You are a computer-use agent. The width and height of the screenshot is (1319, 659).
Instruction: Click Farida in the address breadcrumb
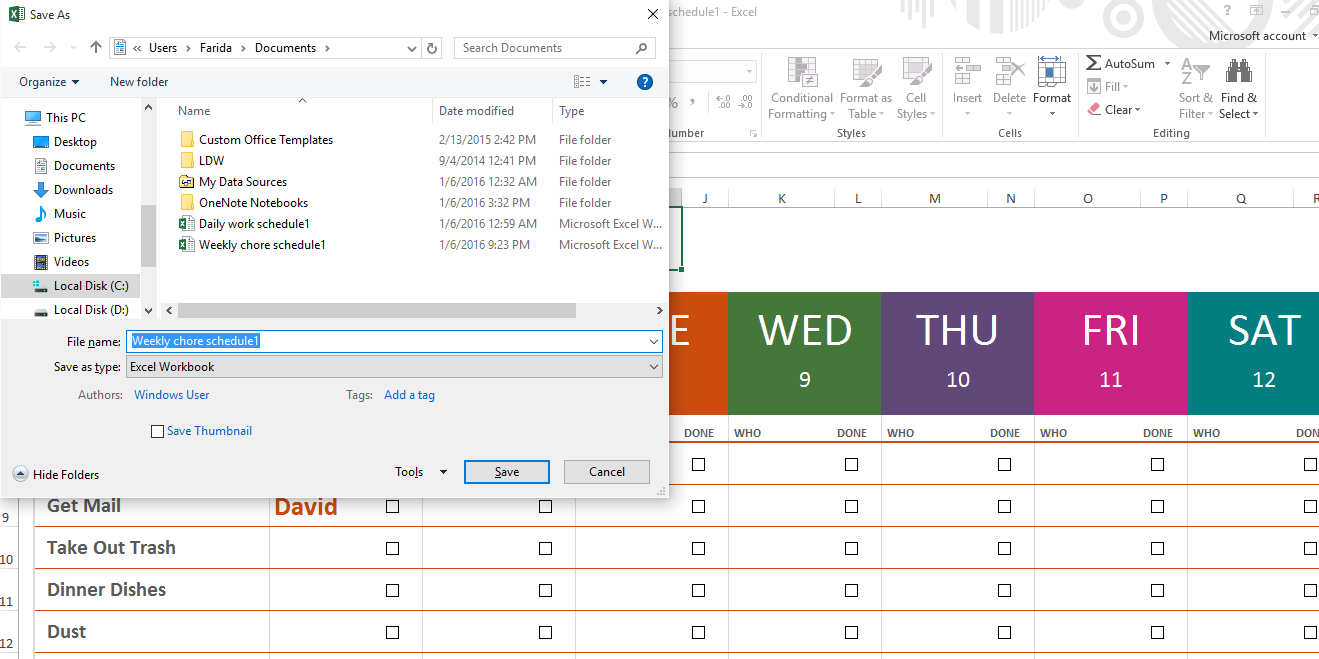(x=216, y=48)
